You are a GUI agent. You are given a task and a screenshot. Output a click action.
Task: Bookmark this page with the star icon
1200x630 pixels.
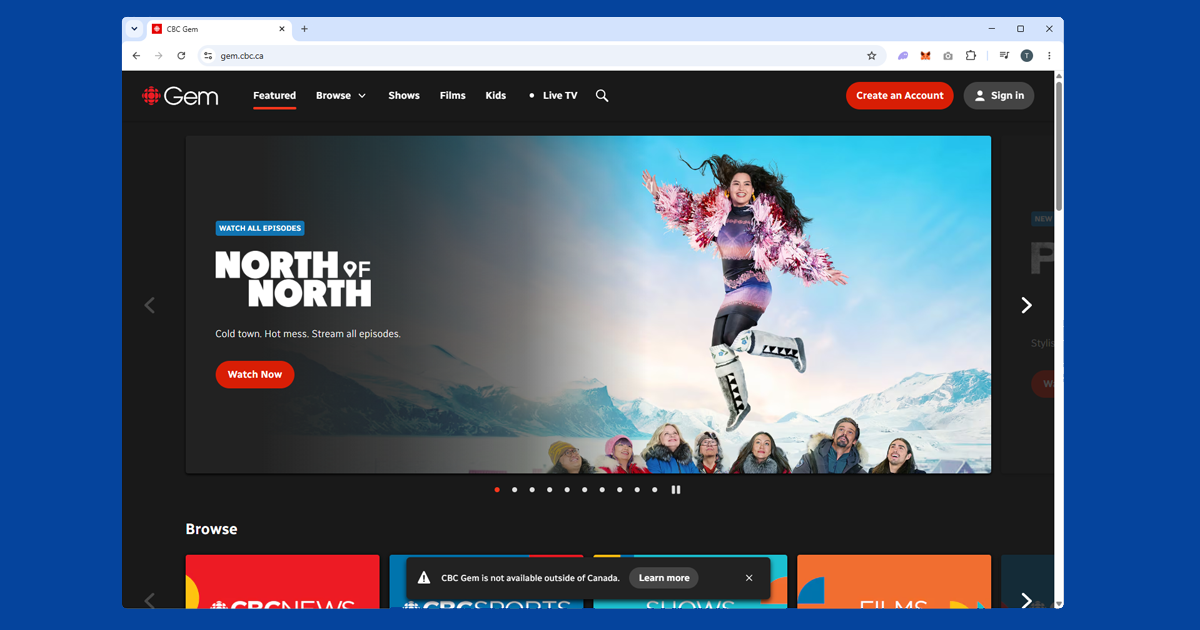[x=871, y=56]
